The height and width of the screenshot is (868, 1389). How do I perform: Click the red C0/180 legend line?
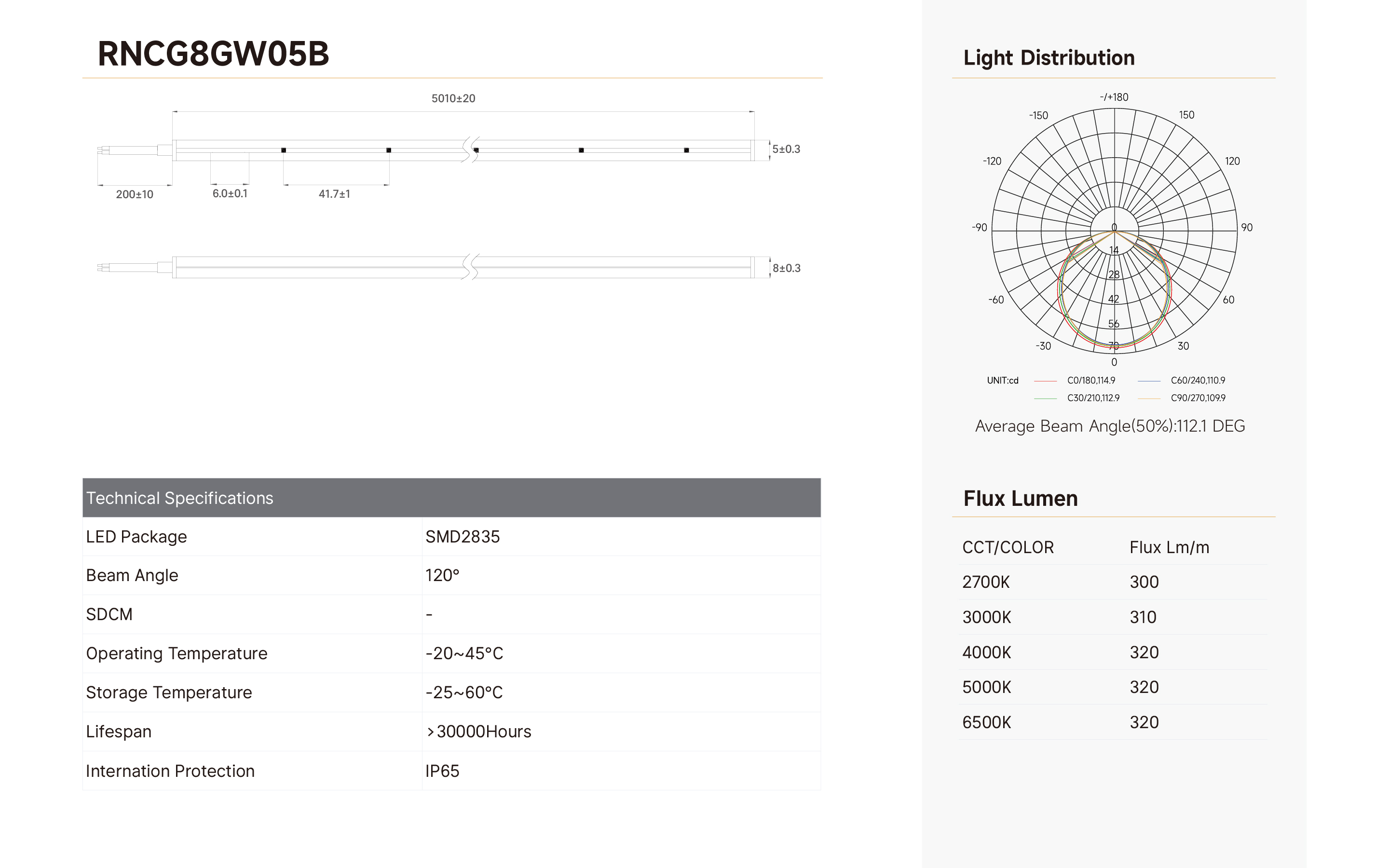click(x=1045, y=380)
